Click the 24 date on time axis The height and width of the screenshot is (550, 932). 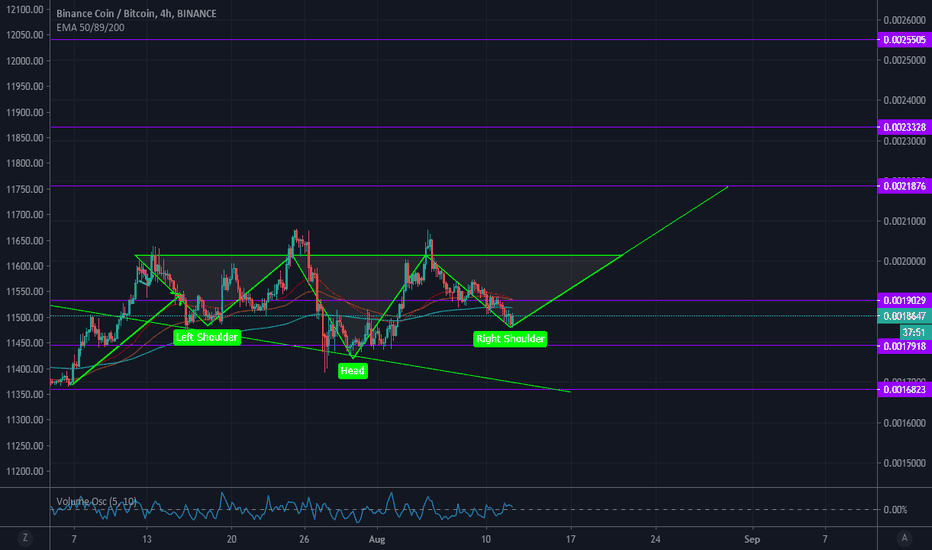coord(655,539)
